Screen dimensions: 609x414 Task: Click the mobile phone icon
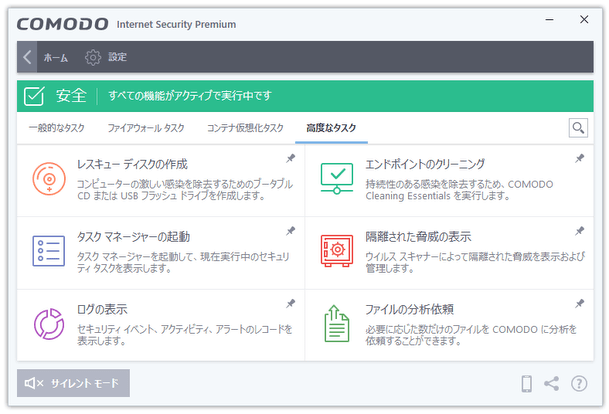pyautogui.click(x=526, y=384)
